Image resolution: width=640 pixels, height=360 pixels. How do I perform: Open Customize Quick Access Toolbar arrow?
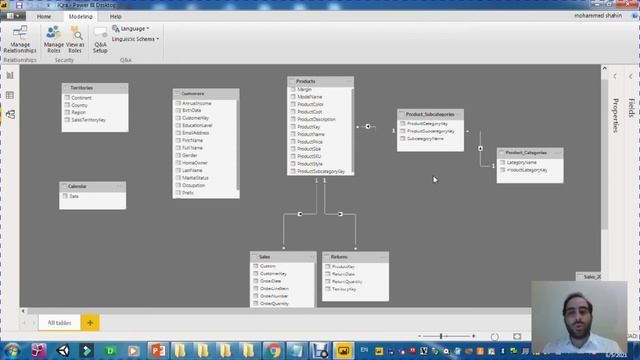[48, 5]
